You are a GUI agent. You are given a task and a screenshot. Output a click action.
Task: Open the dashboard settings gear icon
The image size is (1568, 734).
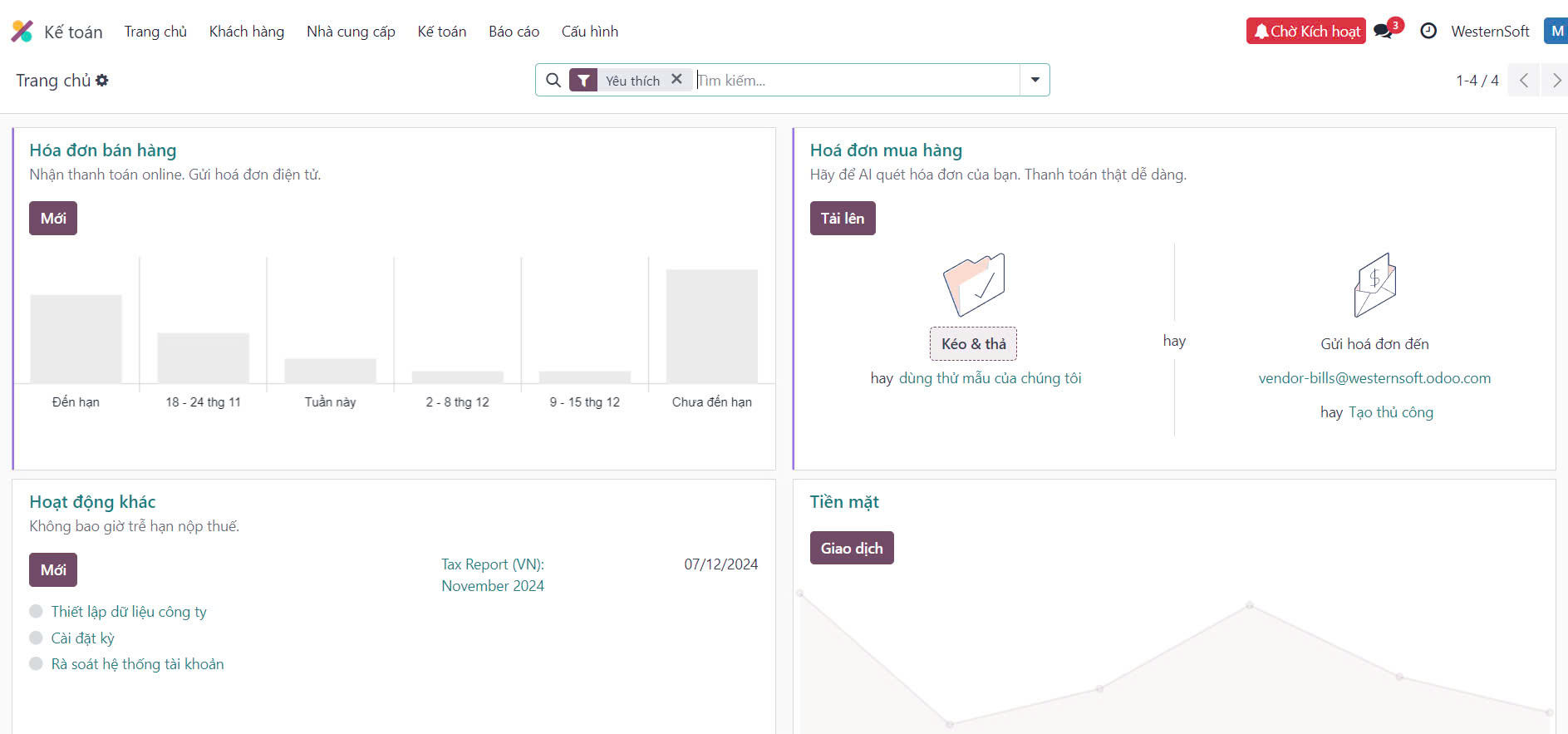coord(102,81)
